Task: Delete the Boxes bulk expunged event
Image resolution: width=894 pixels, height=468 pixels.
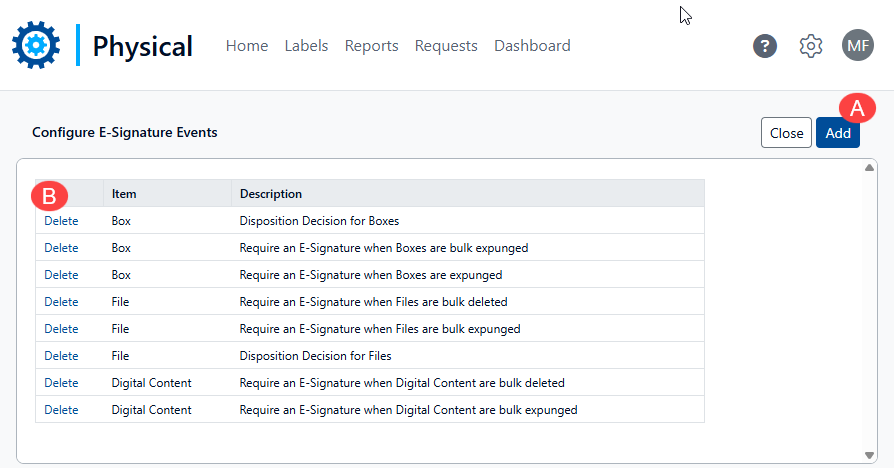Action: 61,248
